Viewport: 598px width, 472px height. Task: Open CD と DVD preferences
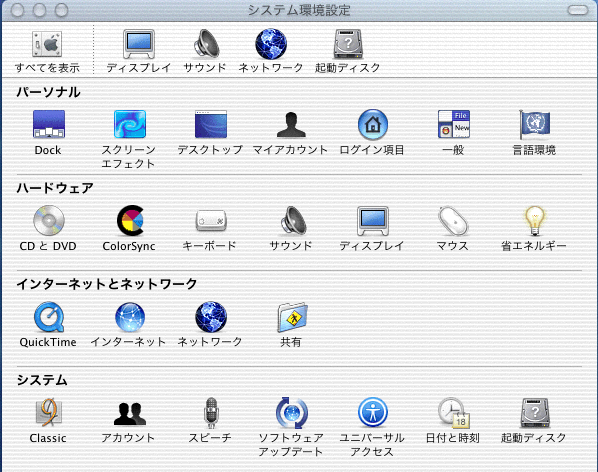pyautogui.click(x=49, y=220)
